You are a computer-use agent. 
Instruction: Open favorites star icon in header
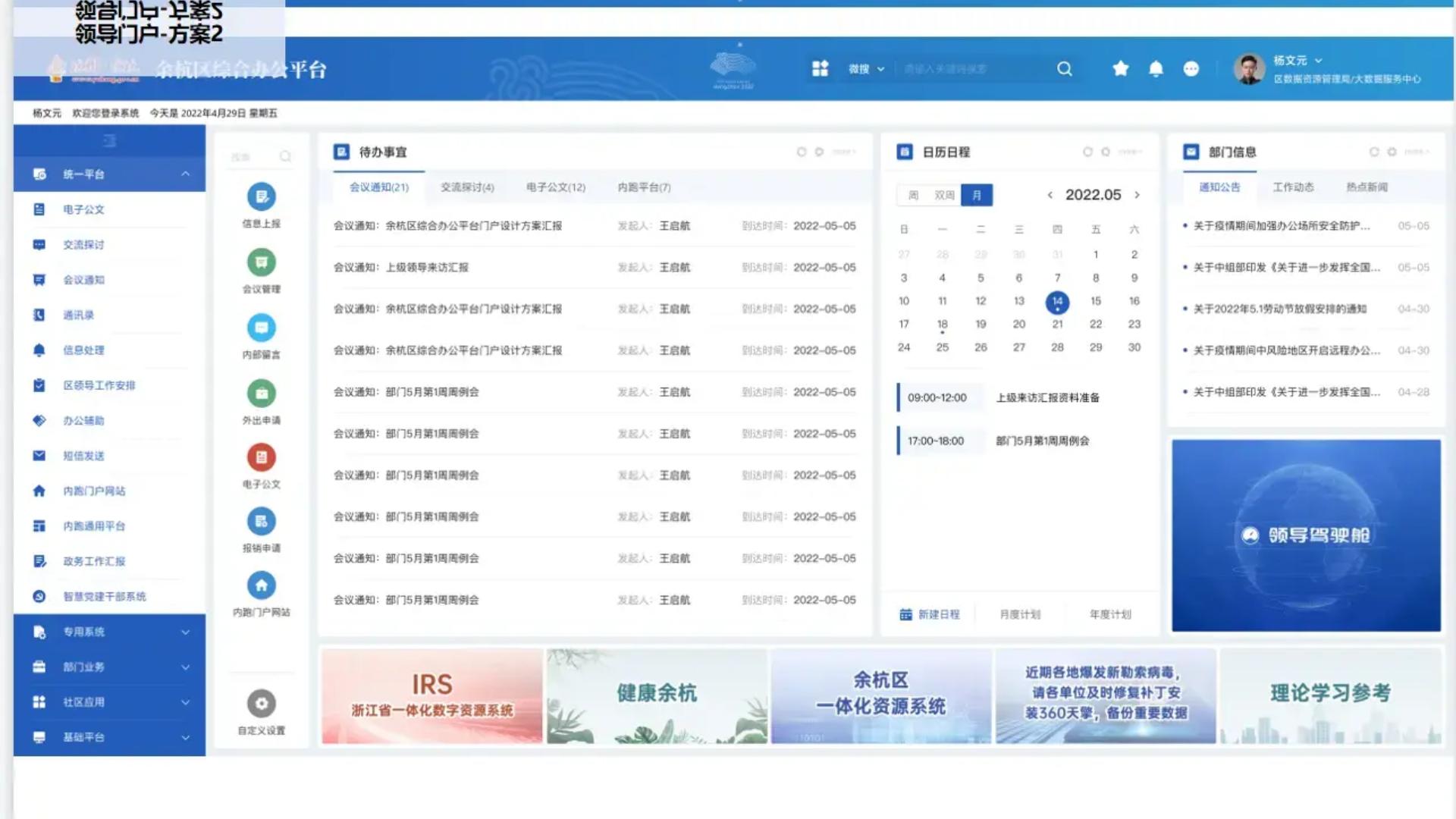click(1121, 69)
